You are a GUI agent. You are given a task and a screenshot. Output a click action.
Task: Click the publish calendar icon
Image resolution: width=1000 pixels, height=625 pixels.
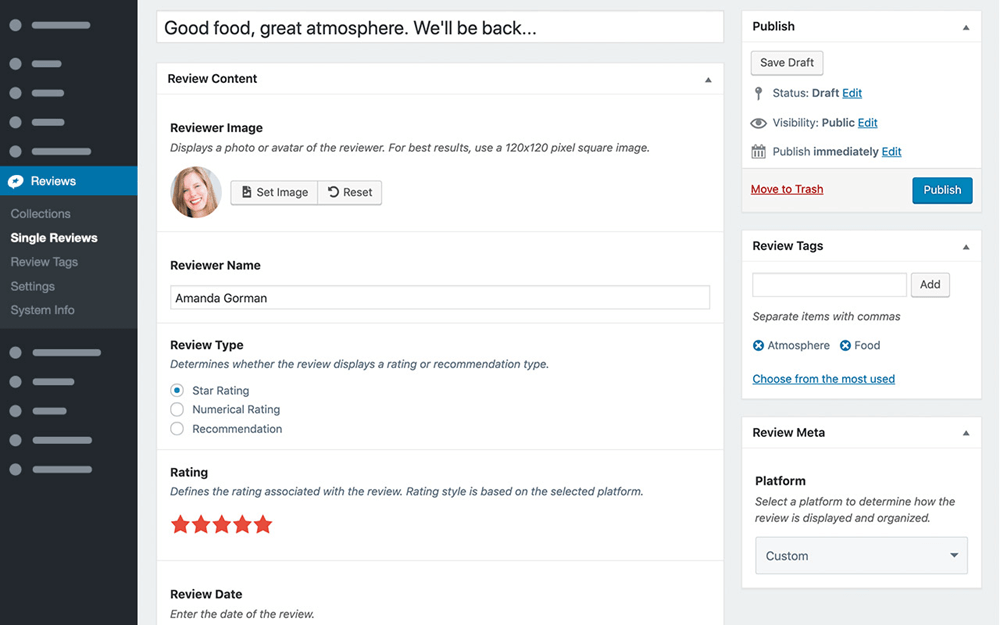(x=759, y=152)
